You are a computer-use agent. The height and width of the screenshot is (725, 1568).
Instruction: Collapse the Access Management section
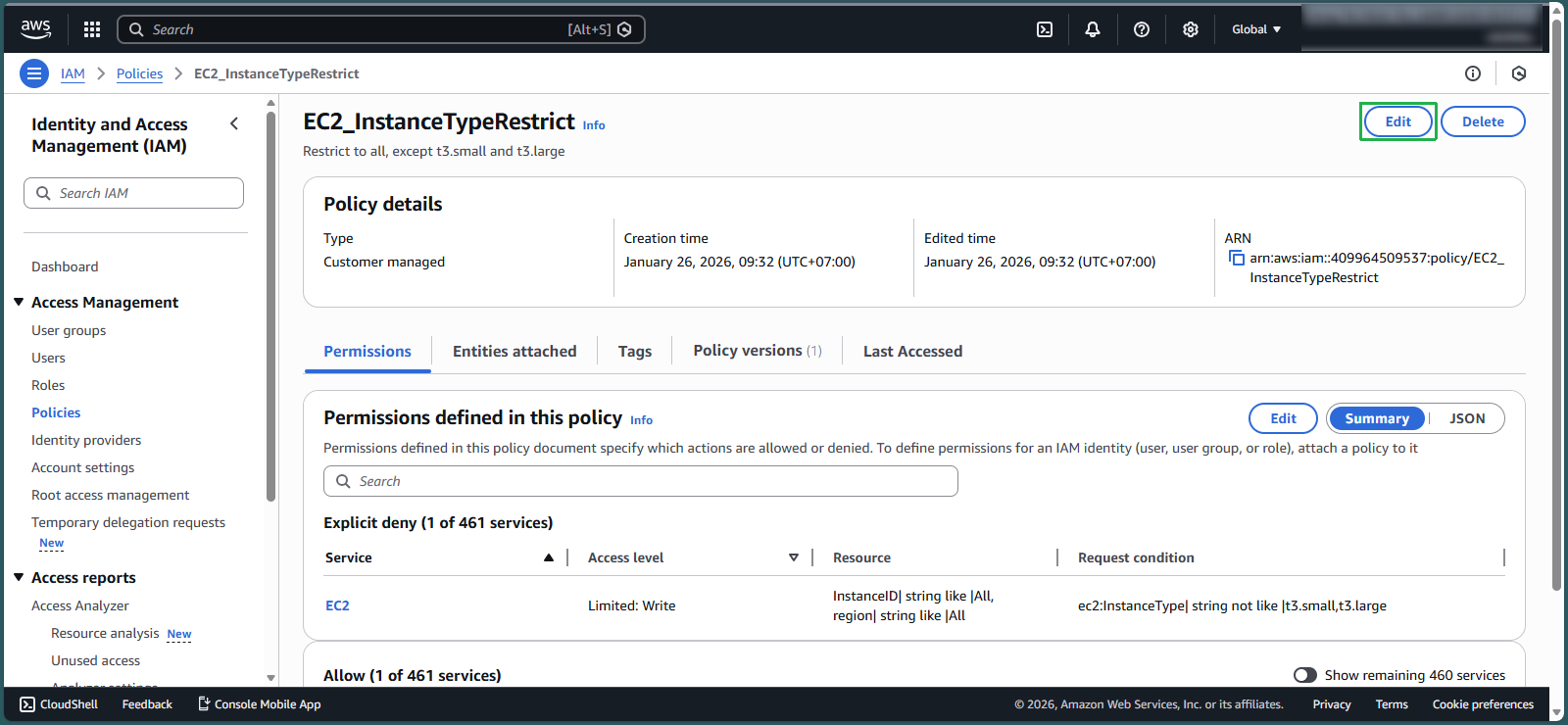(x=19, y=303)
